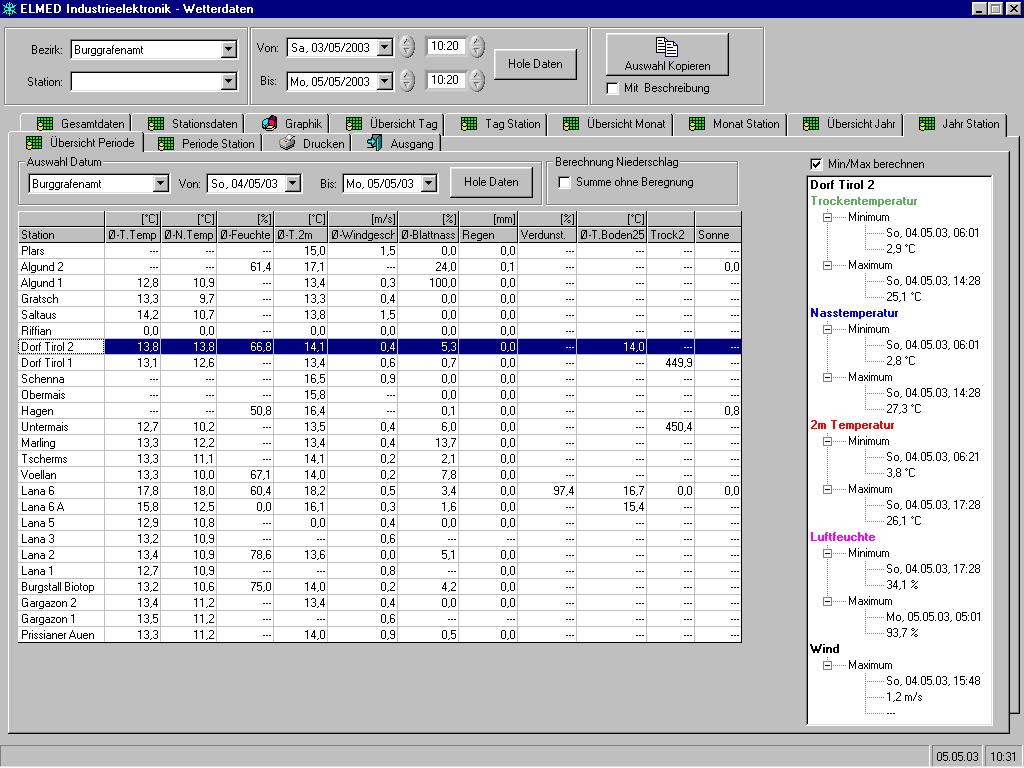1024x768 pixels.
Task: Click the Graphik tab chart icon
Action: coord(269,124)
